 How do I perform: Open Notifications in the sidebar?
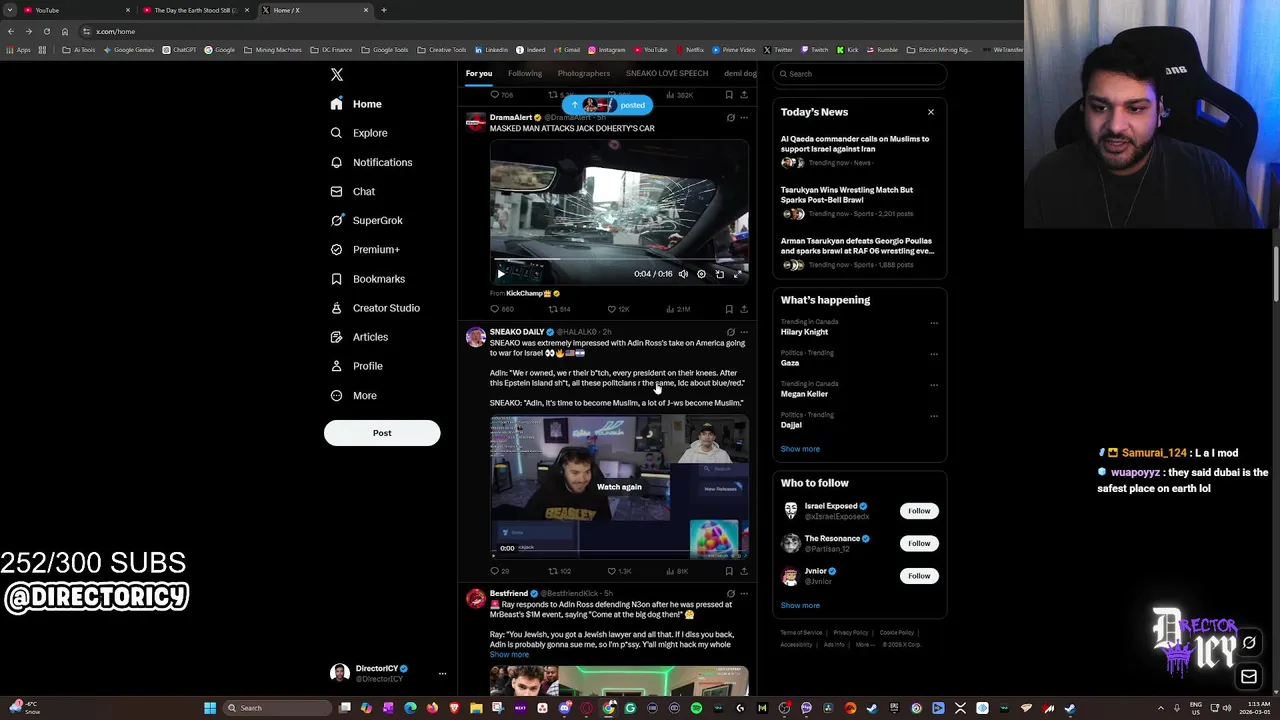[x=371, y=162]
